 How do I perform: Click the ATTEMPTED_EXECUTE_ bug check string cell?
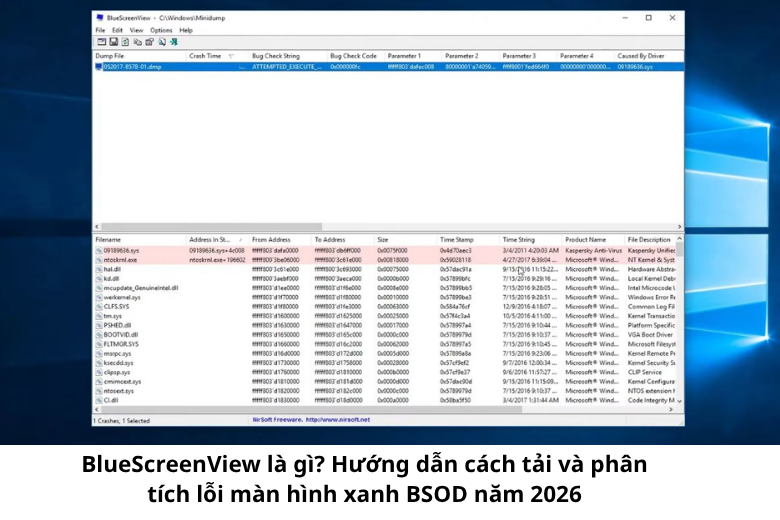[x=287, y=67]
